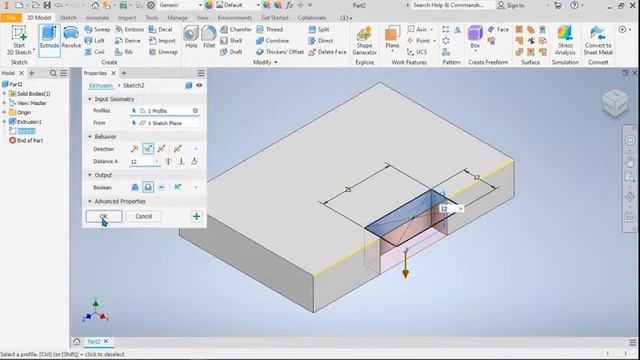Select the Direct edit tool
This screenshot has width=640, height=360.
coord(320,40)
